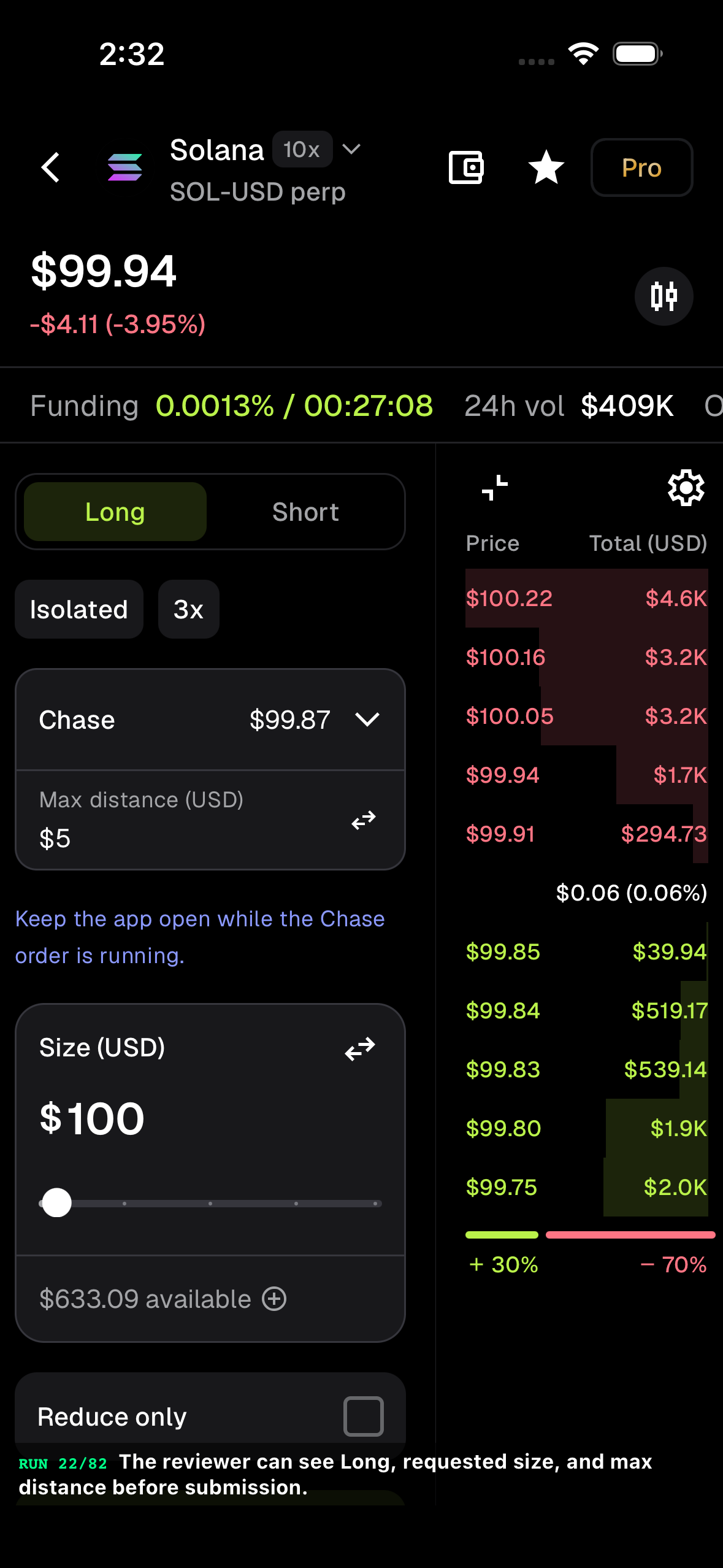Click the size slider handle

[56, 1202]
